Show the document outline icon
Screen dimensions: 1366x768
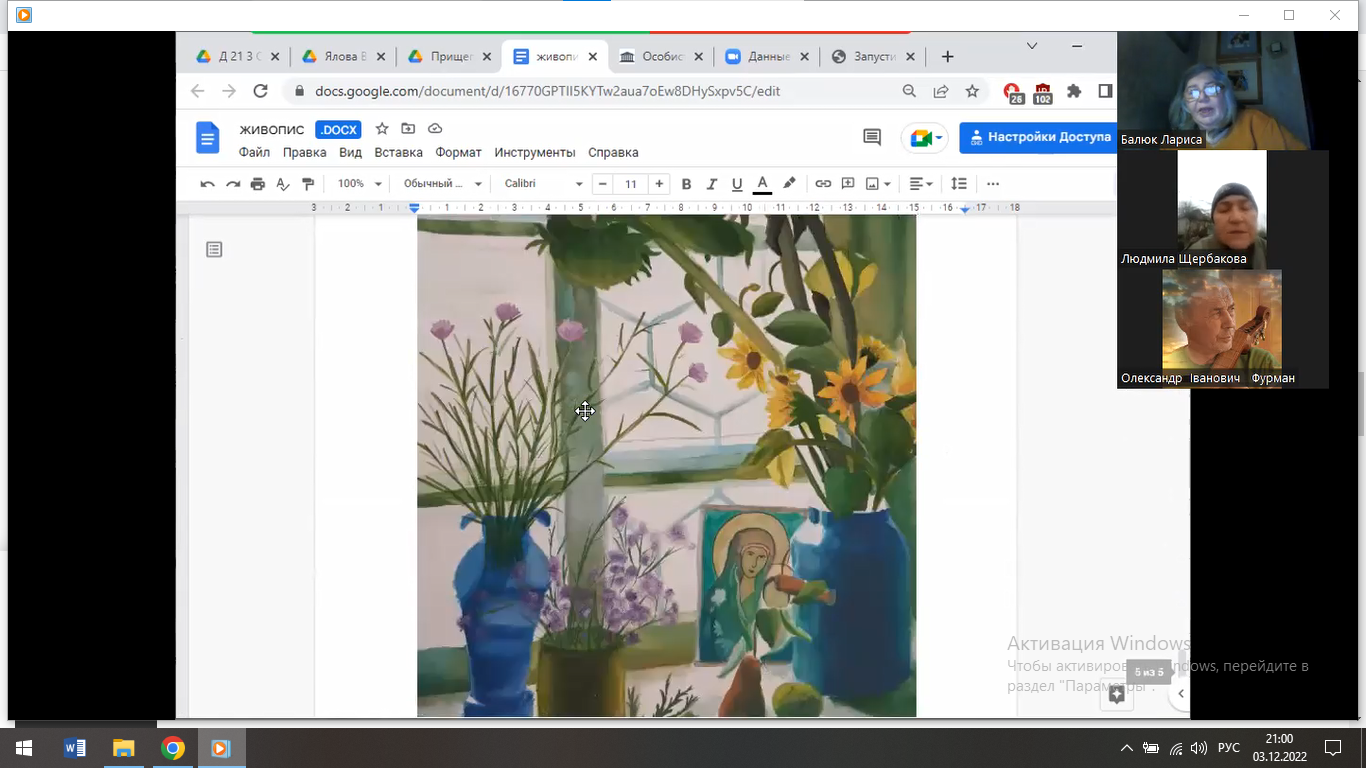pyautogui.click(x=214, y=250)
